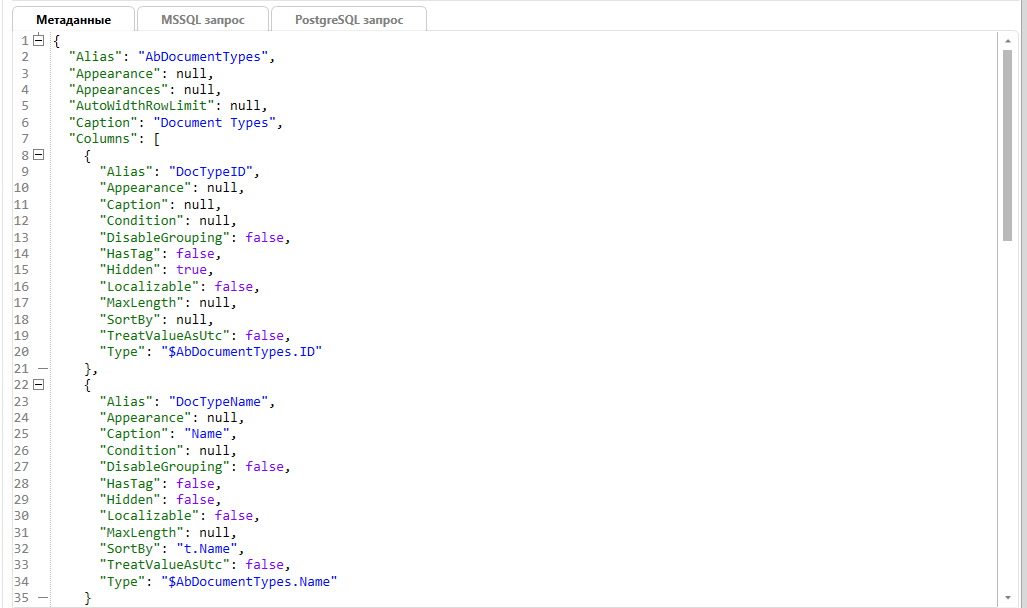This screenshot has height=608, width=1027.
Task: Collapse the DocTypeName column block at line 22
Action: click(39, 385)
